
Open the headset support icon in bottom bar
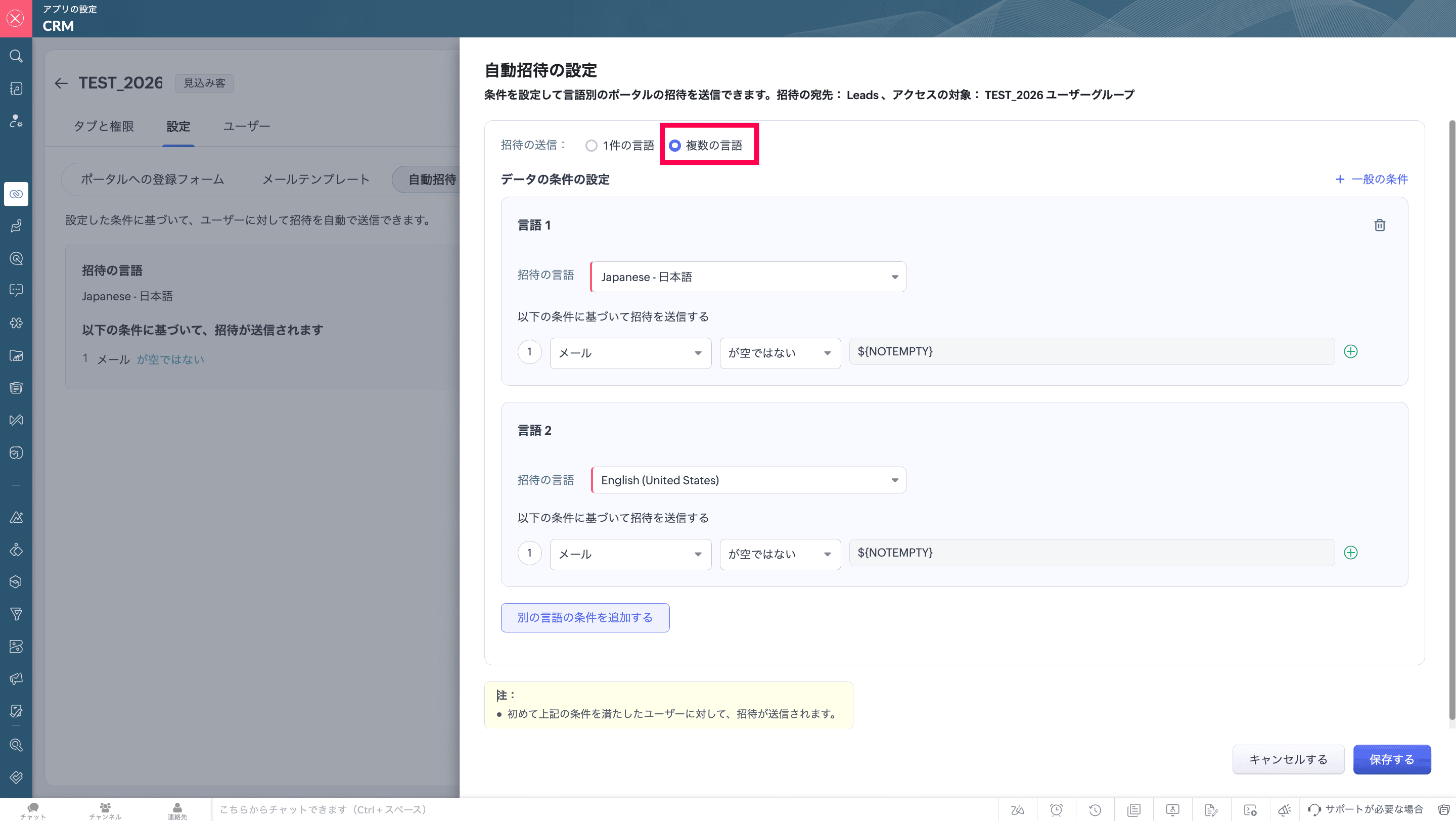point(1314,810)
